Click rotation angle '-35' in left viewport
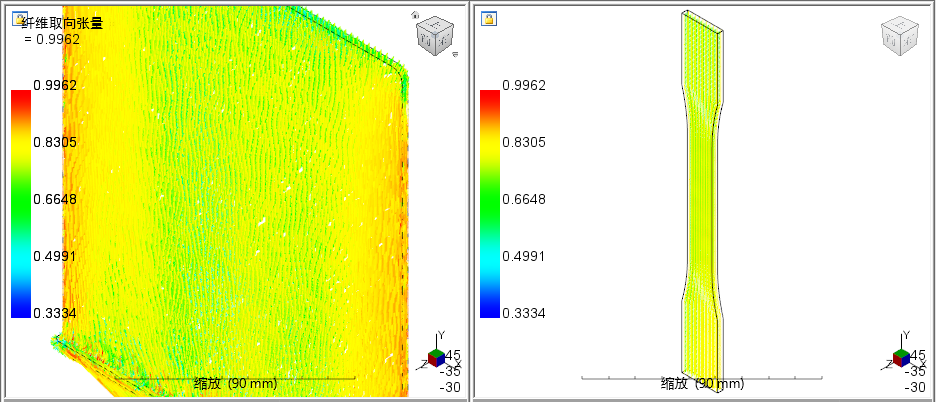This screenshot has height=402, width=936. 449,371
